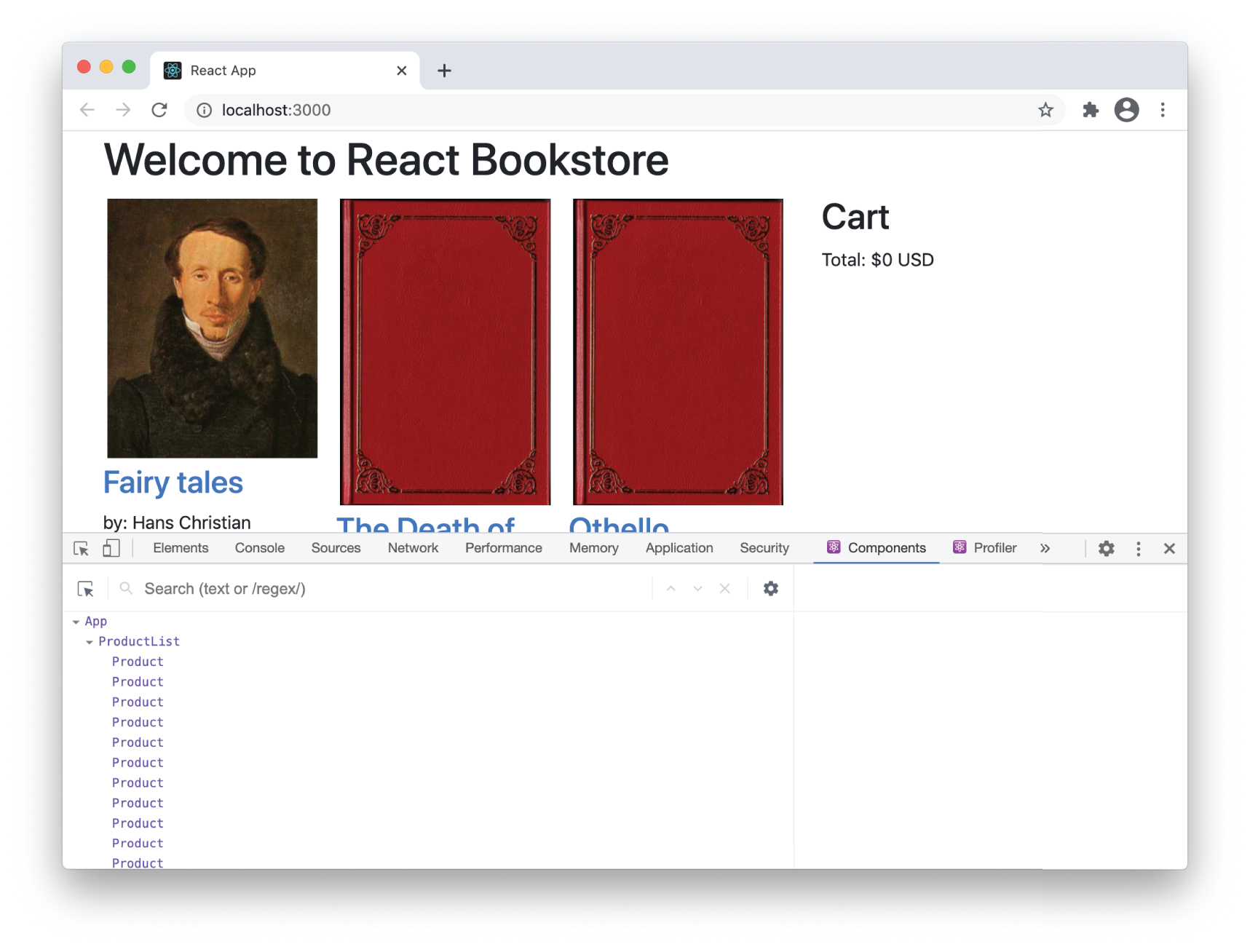Open DevTools settings gear
The image size is (1250, 952).
click(1106, 548)
